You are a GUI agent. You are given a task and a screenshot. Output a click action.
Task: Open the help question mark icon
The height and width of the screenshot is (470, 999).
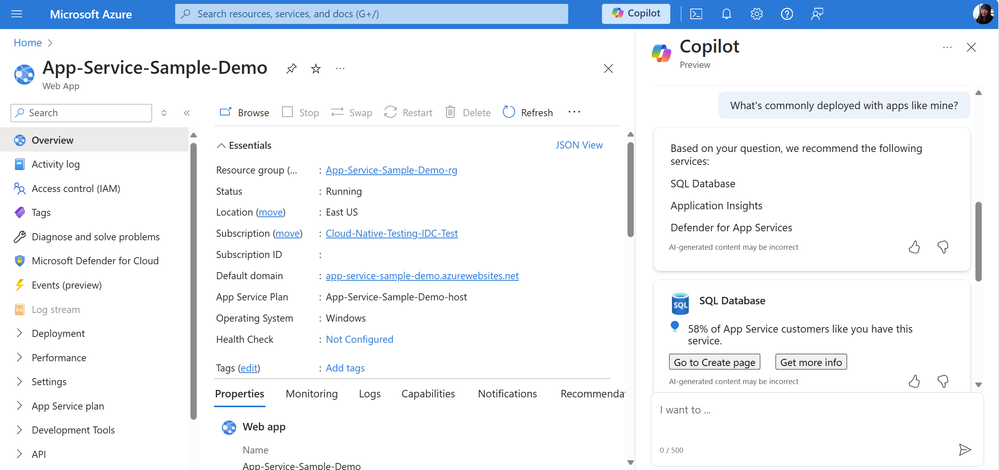coord(787,14)
